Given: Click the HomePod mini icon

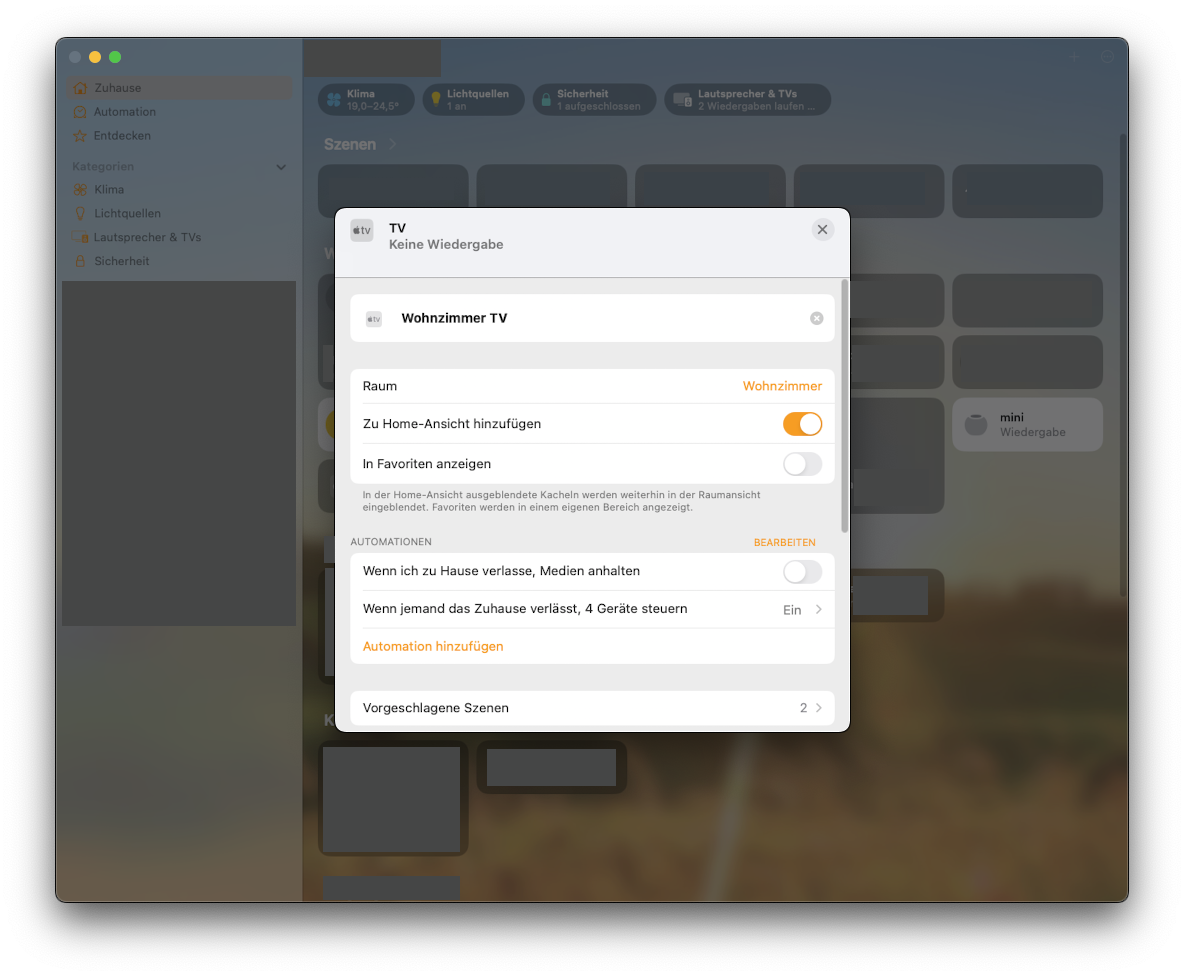Looking at the screenshot, I should tap(976, 425).
